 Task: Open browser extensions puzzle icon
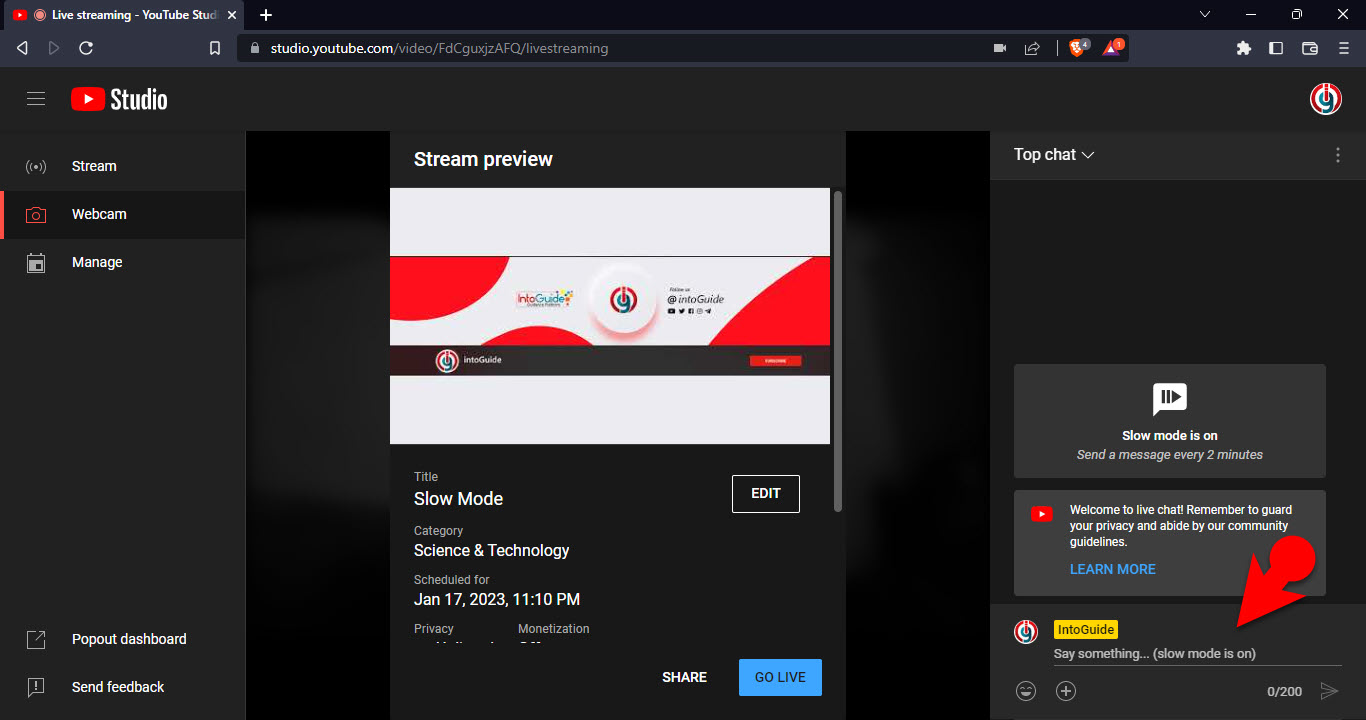point(1244,48)
